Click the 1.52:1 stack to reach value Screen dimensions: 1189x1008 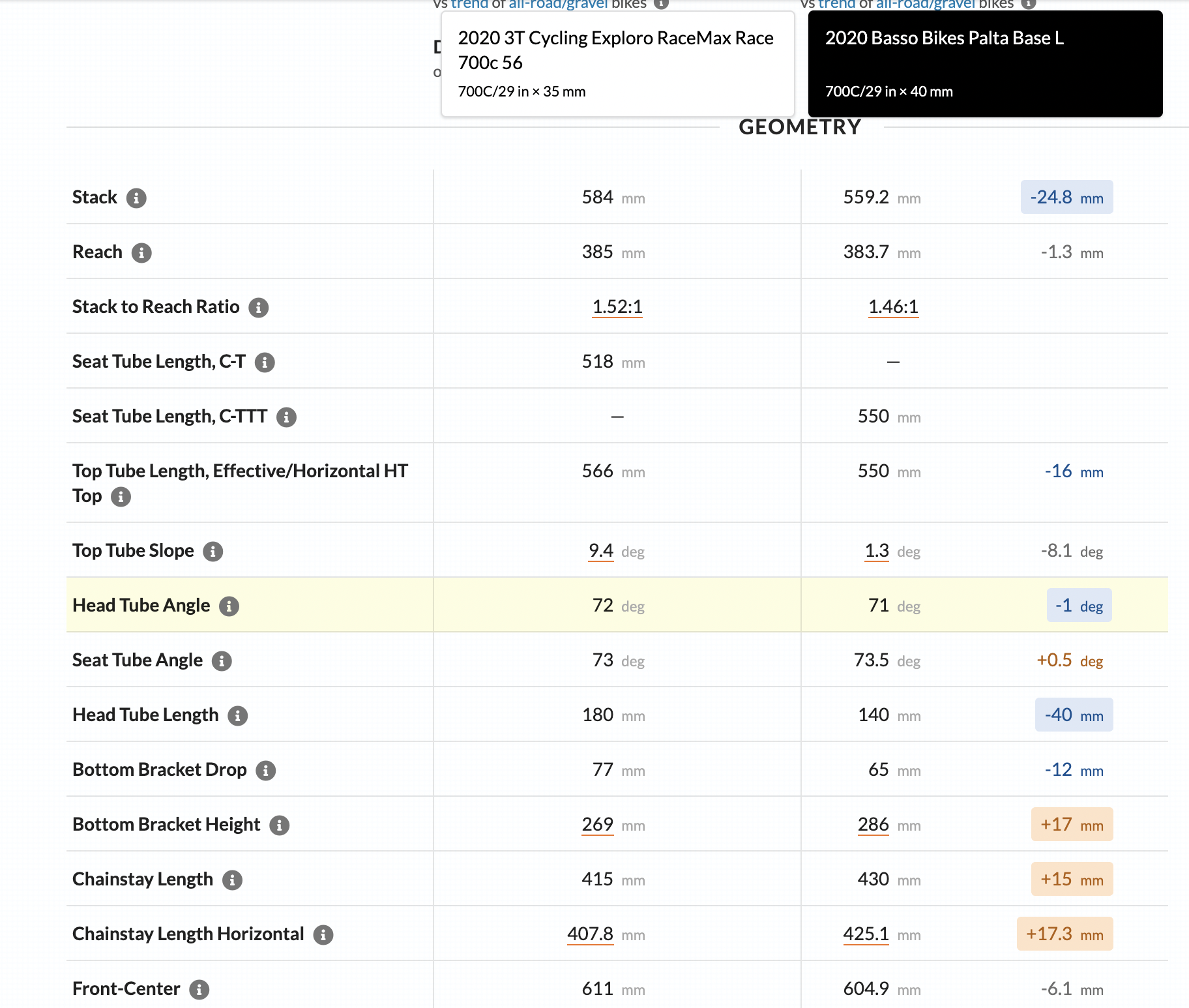[617, 306]
